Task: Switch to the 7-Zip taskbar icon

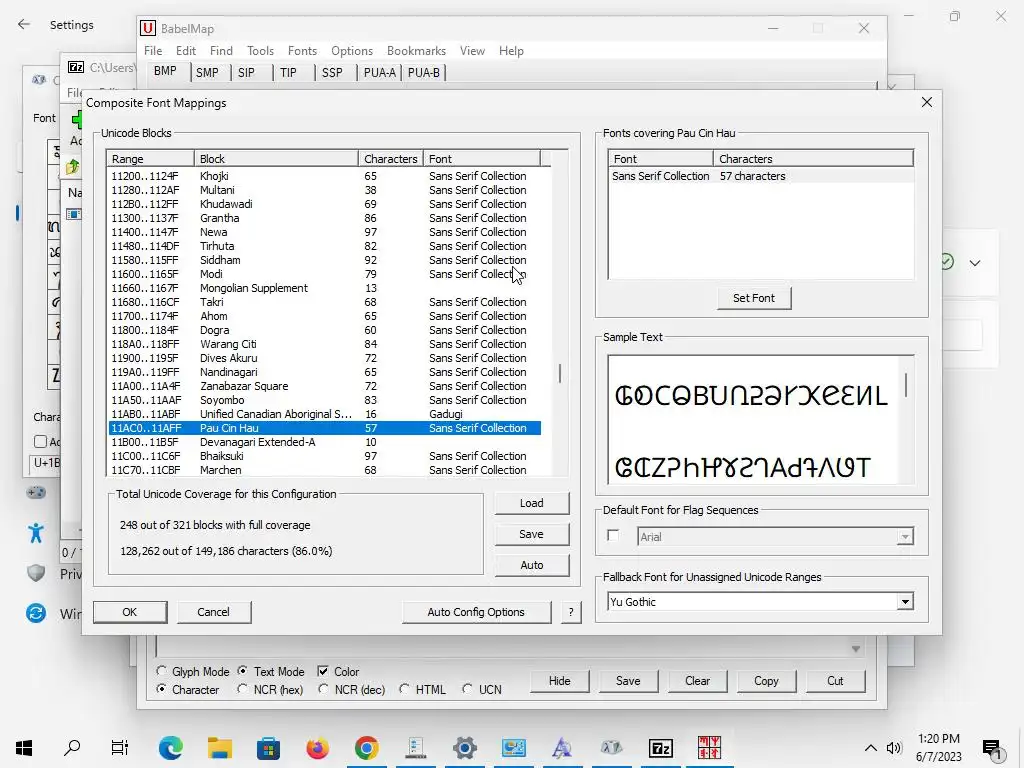Action: click(x=660, y=748)
